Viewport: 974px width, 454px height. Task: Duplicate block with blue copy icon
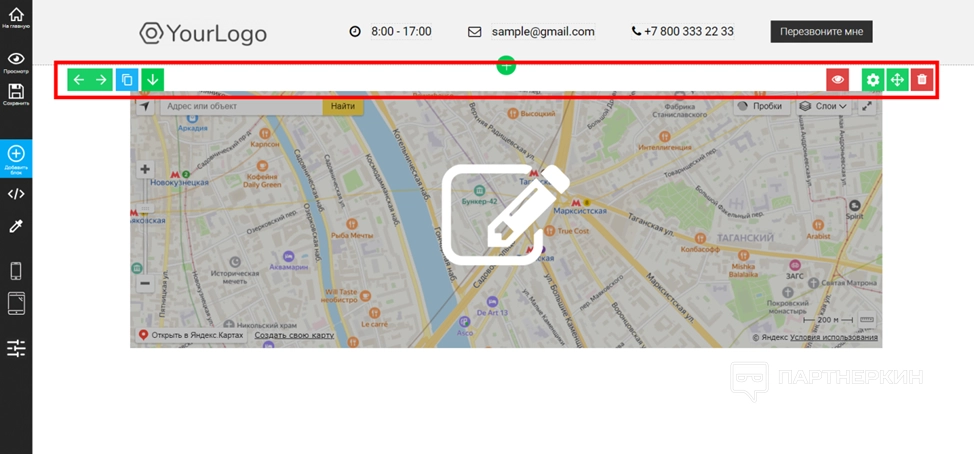127,79
